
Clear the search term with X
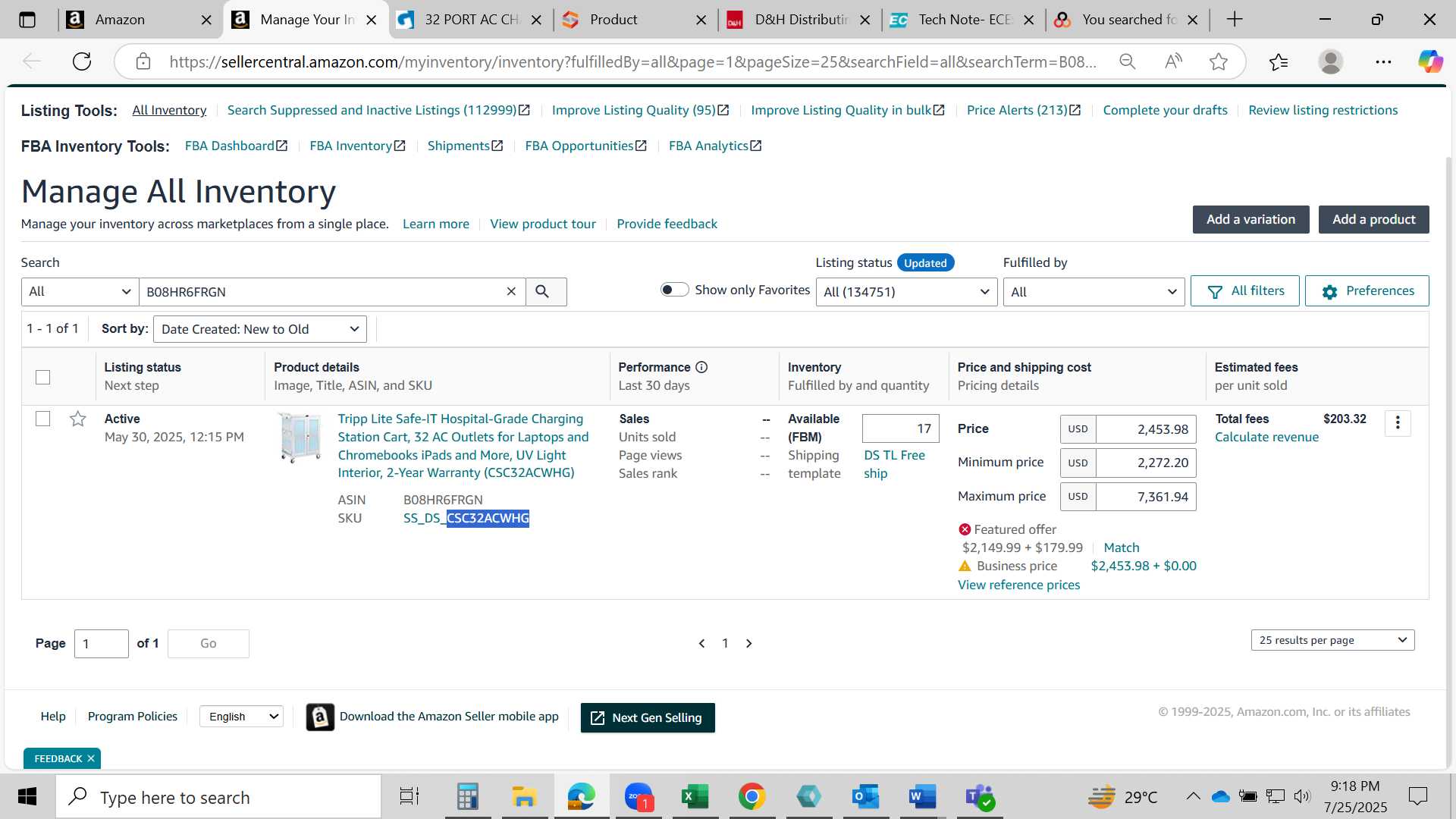(x=511, y=291)
